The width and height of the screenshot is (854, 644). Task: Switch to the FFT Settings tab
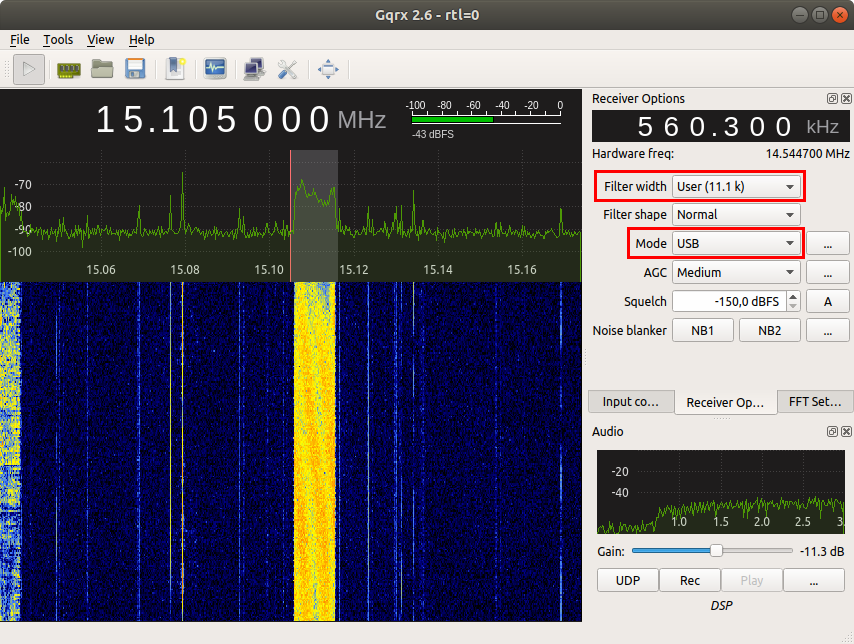click(815, 401)
